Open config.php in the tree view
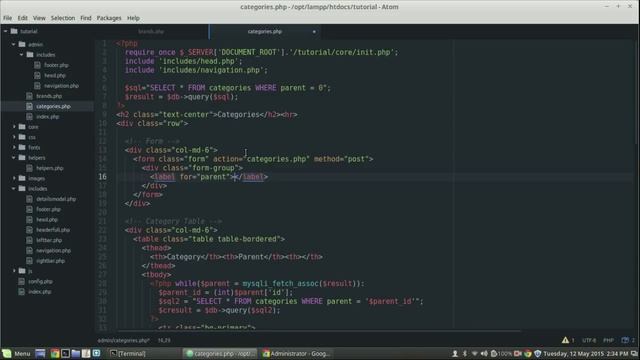640x360 pixels. pyautogui.click(x=40, y=281)
